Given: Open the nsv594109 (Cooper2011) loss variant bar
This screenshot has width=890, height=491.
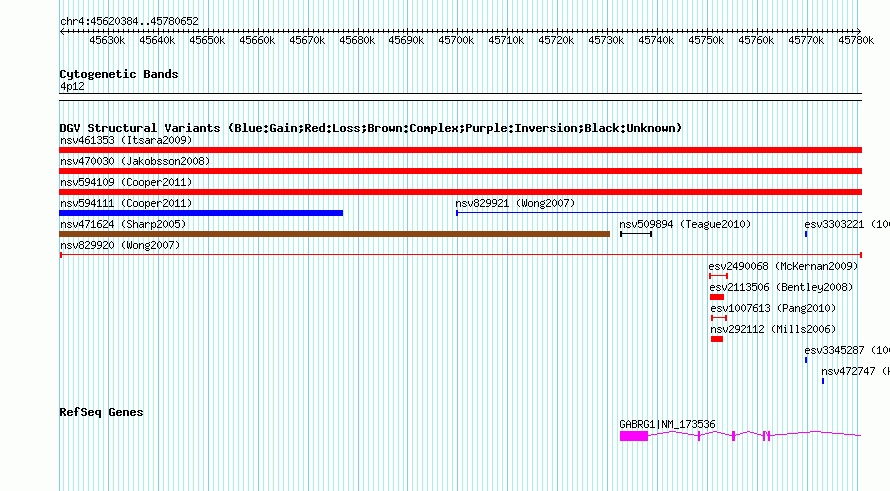Looking at the screenshot, I should [460, 192].
